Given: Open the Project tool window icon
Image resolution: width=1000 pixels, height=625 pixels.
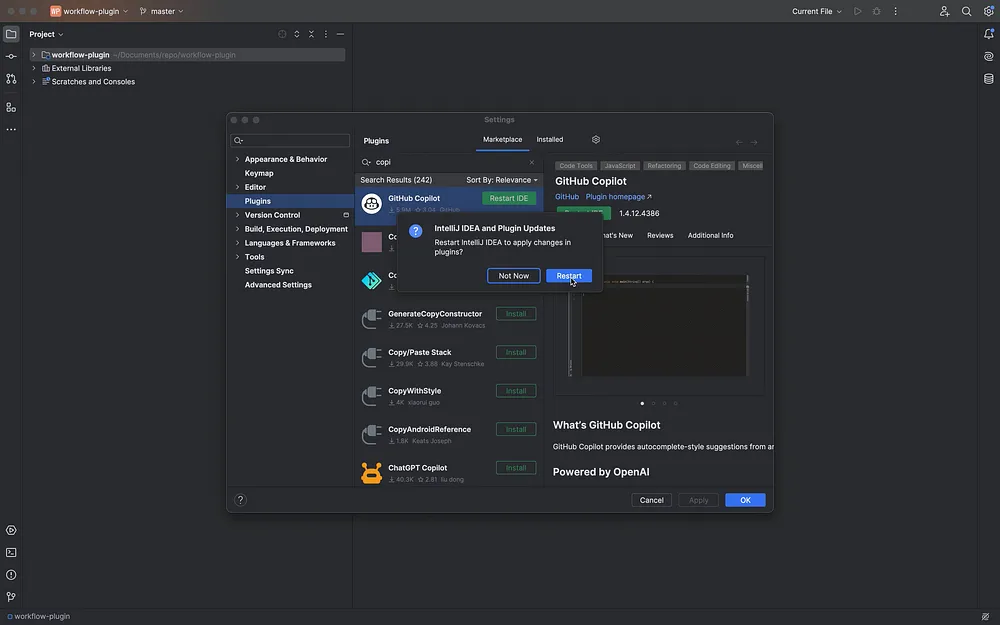Looking at the screenshot, I should tap(11, 34).
